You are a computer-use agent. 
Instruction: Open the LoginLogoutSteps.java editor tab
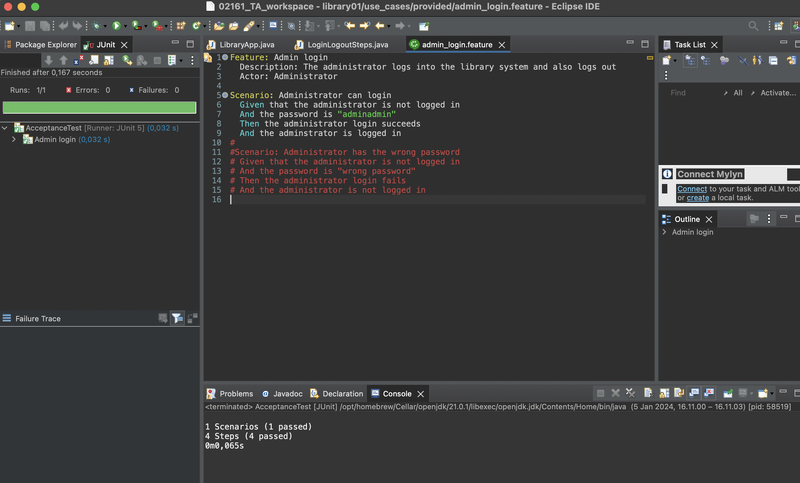(x=342, y=44)
